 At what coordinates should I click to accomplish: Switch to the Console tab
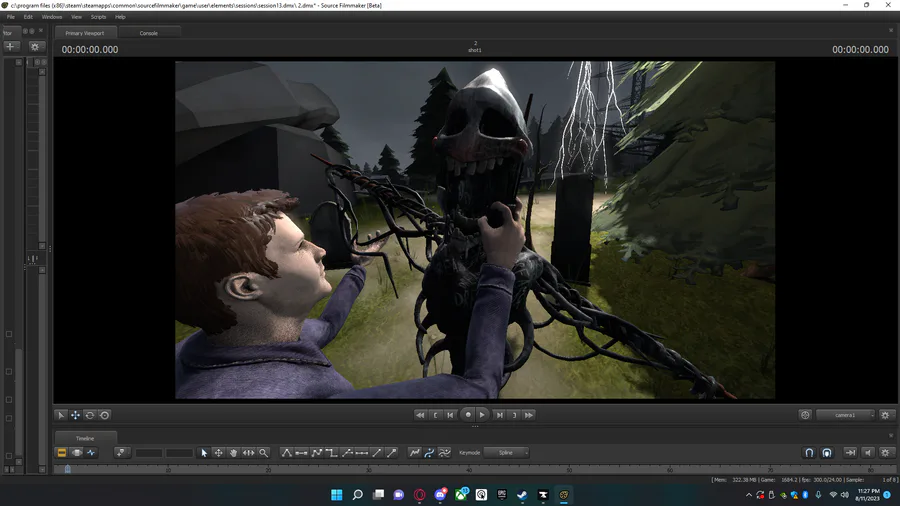[149, 33]
